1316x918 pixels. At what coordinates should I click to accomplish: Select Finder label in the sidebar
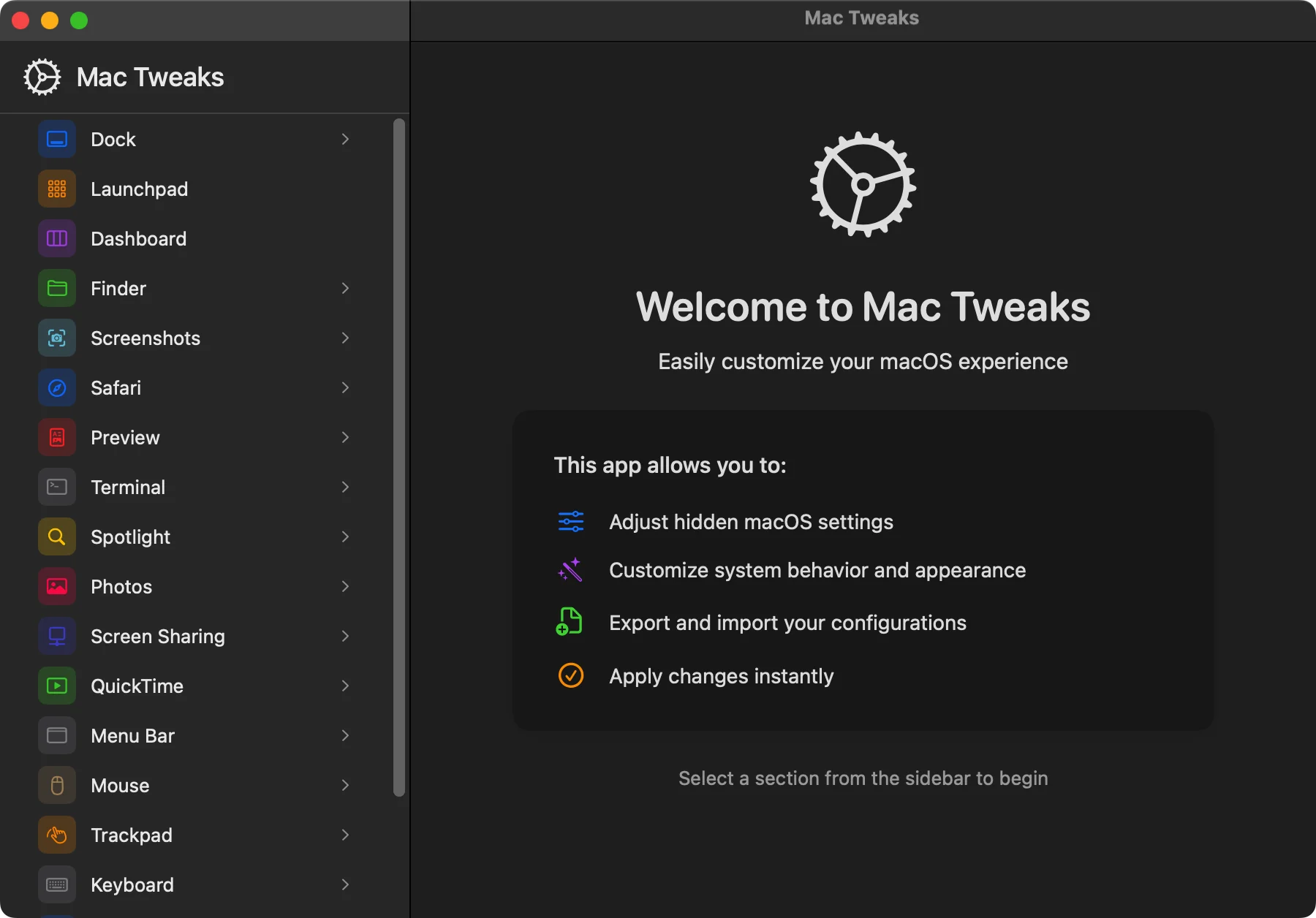[x=118, y=288]
